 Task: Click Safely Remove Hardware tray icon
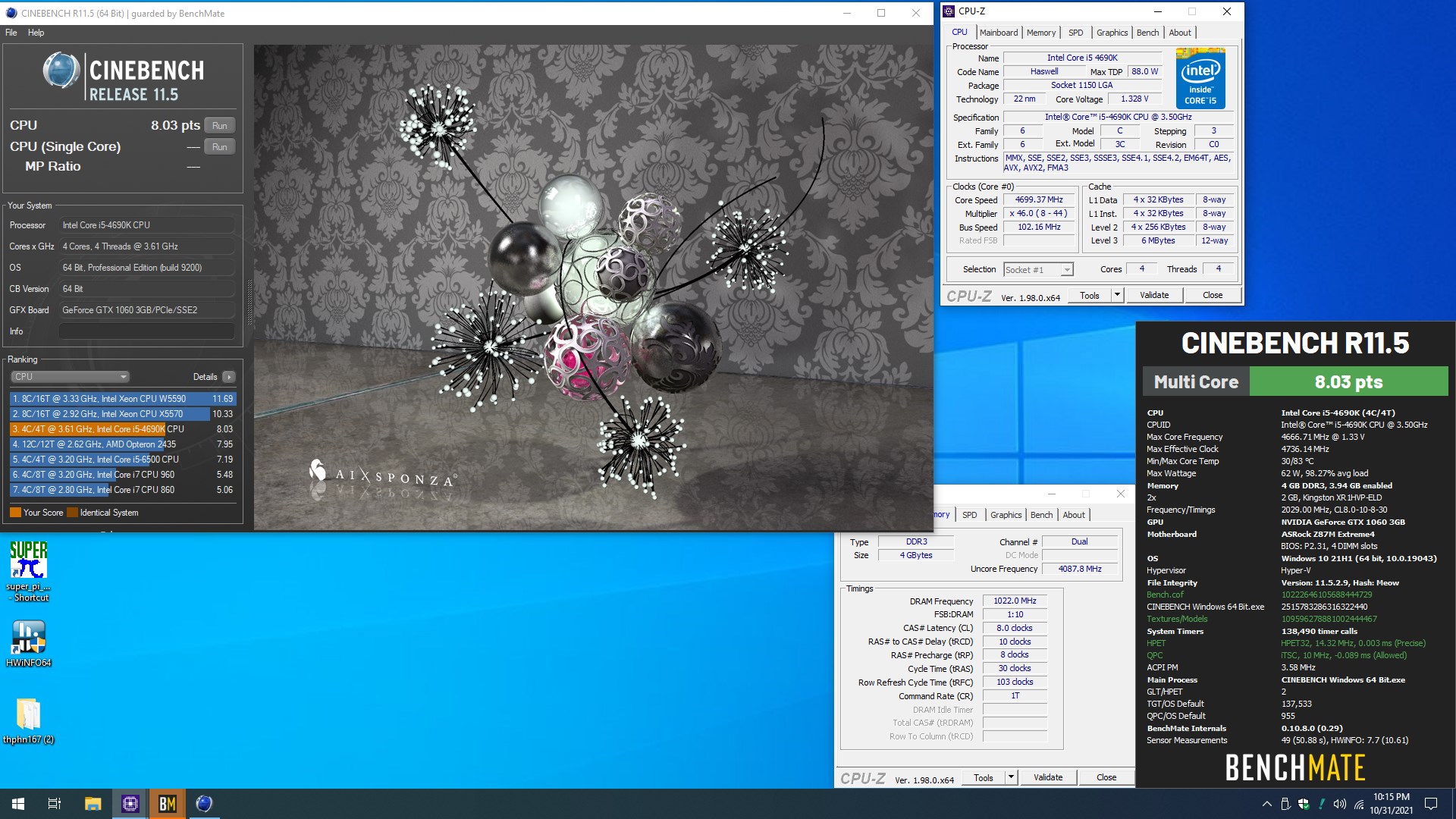tap(1285, 804)
